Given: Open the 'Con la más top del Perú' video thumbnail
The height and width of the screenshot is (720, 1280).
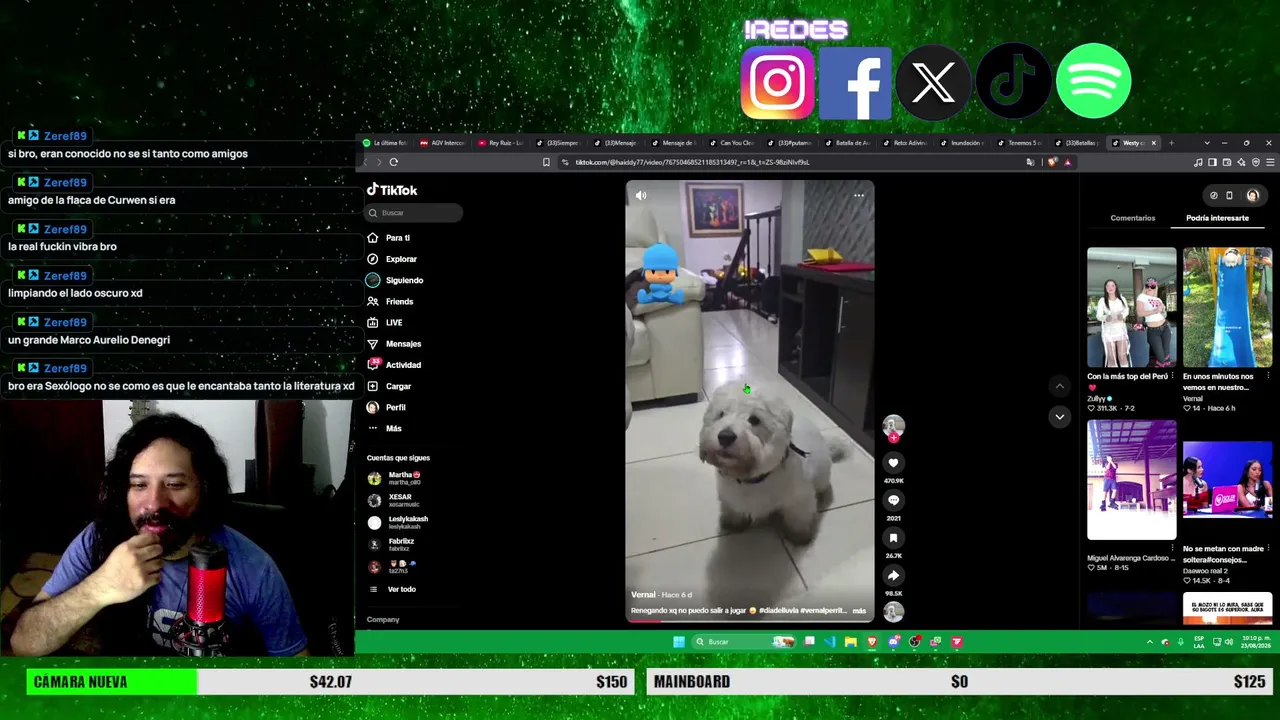Looking at the screenshot, I should point(1132,307).
